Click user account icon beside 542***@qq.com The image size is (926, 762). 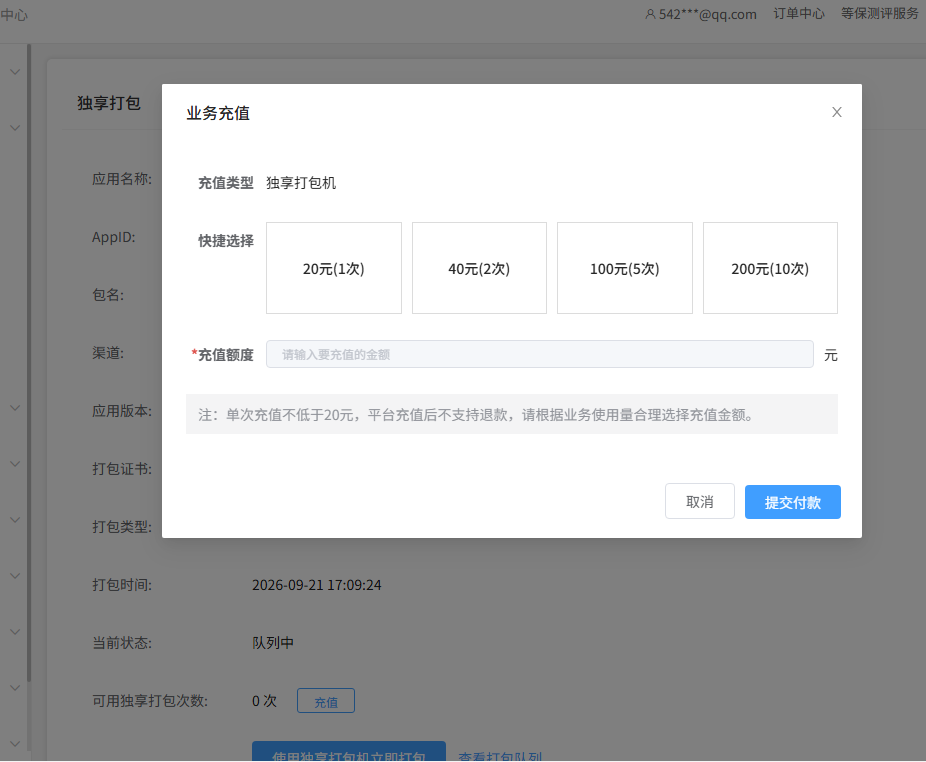point(650,14)
